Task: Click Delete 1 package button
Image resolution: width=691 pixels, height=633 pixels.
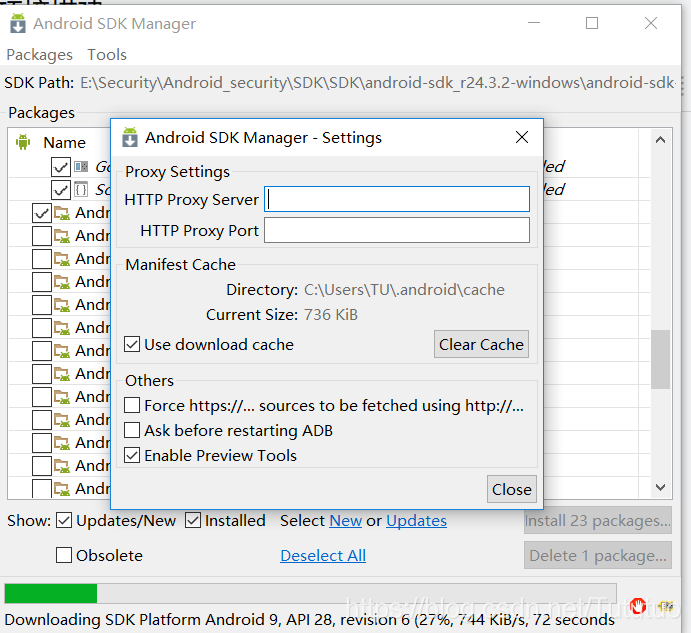Action: [x=598, y=555]
